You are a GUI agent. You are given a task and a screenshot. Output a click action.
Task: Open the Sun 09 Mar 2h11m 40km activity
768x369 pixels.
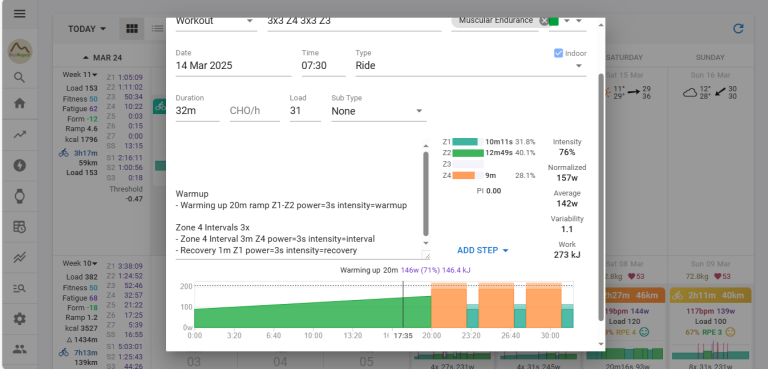click(x=710, y=295)
